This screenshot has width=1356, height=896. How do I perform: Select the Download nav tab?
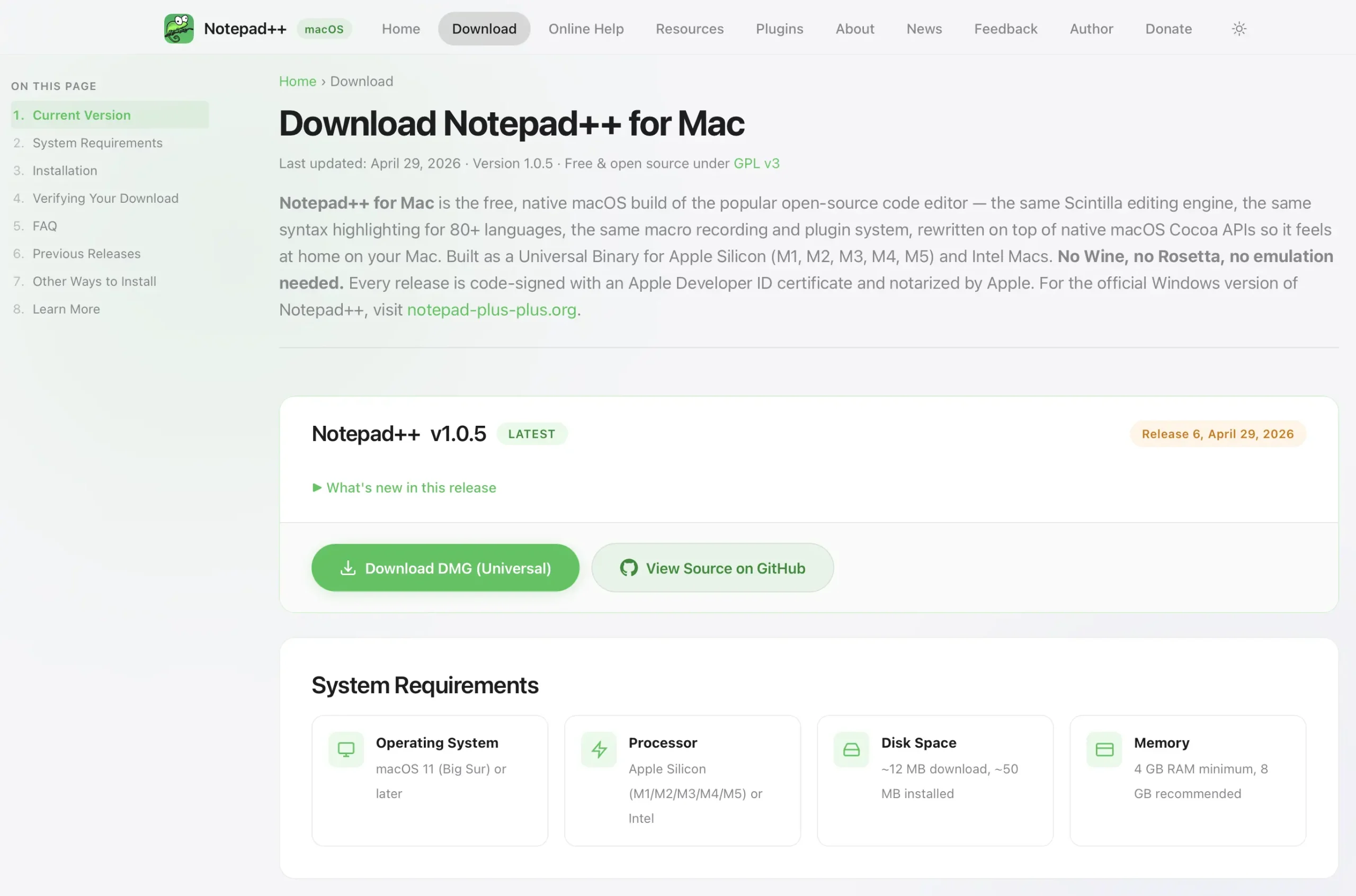pos(484,29)
